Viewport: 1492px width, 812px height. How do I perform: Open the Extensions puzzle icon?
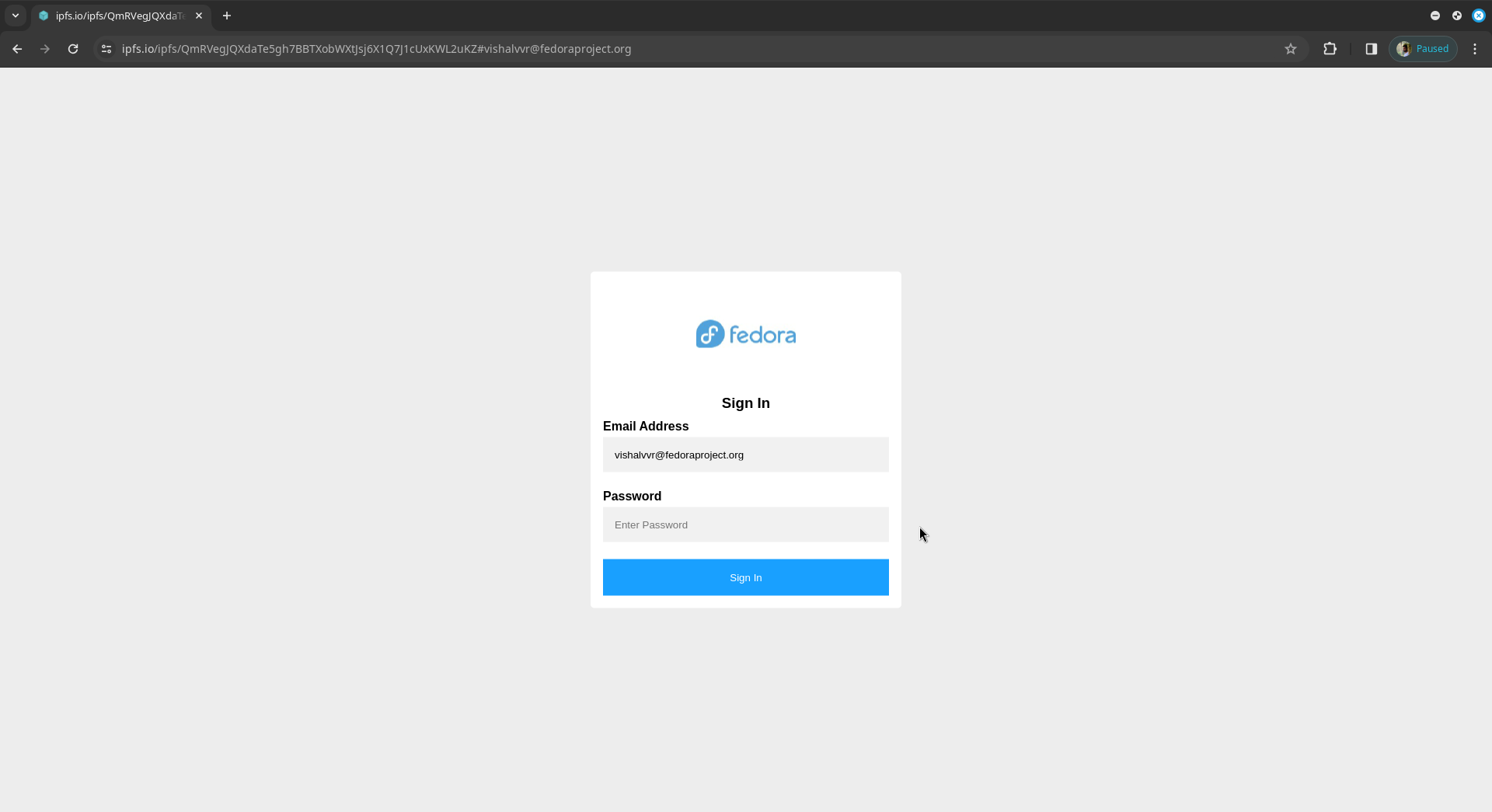1330,49
